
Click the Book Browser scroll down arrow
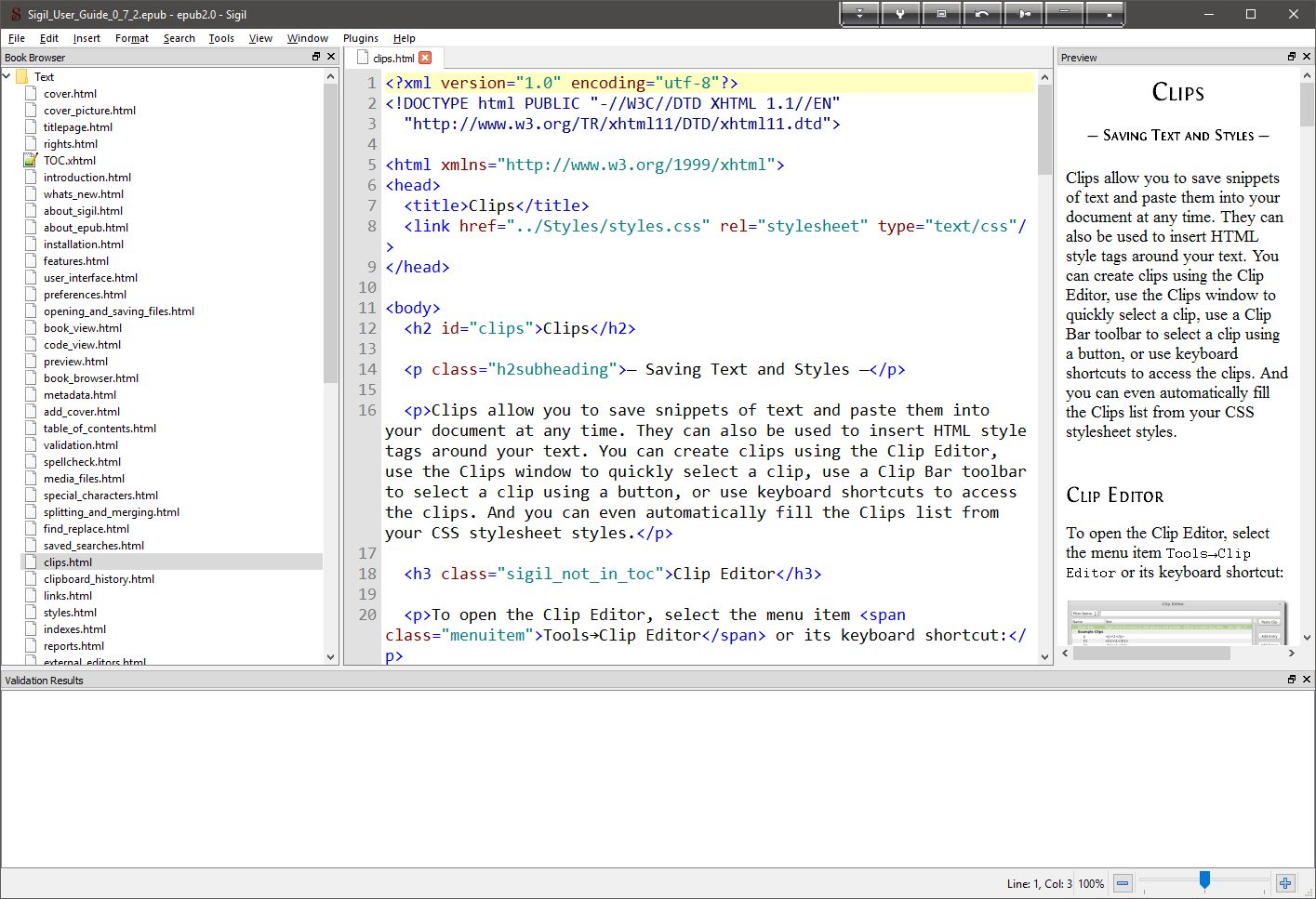tap(330, 656)
